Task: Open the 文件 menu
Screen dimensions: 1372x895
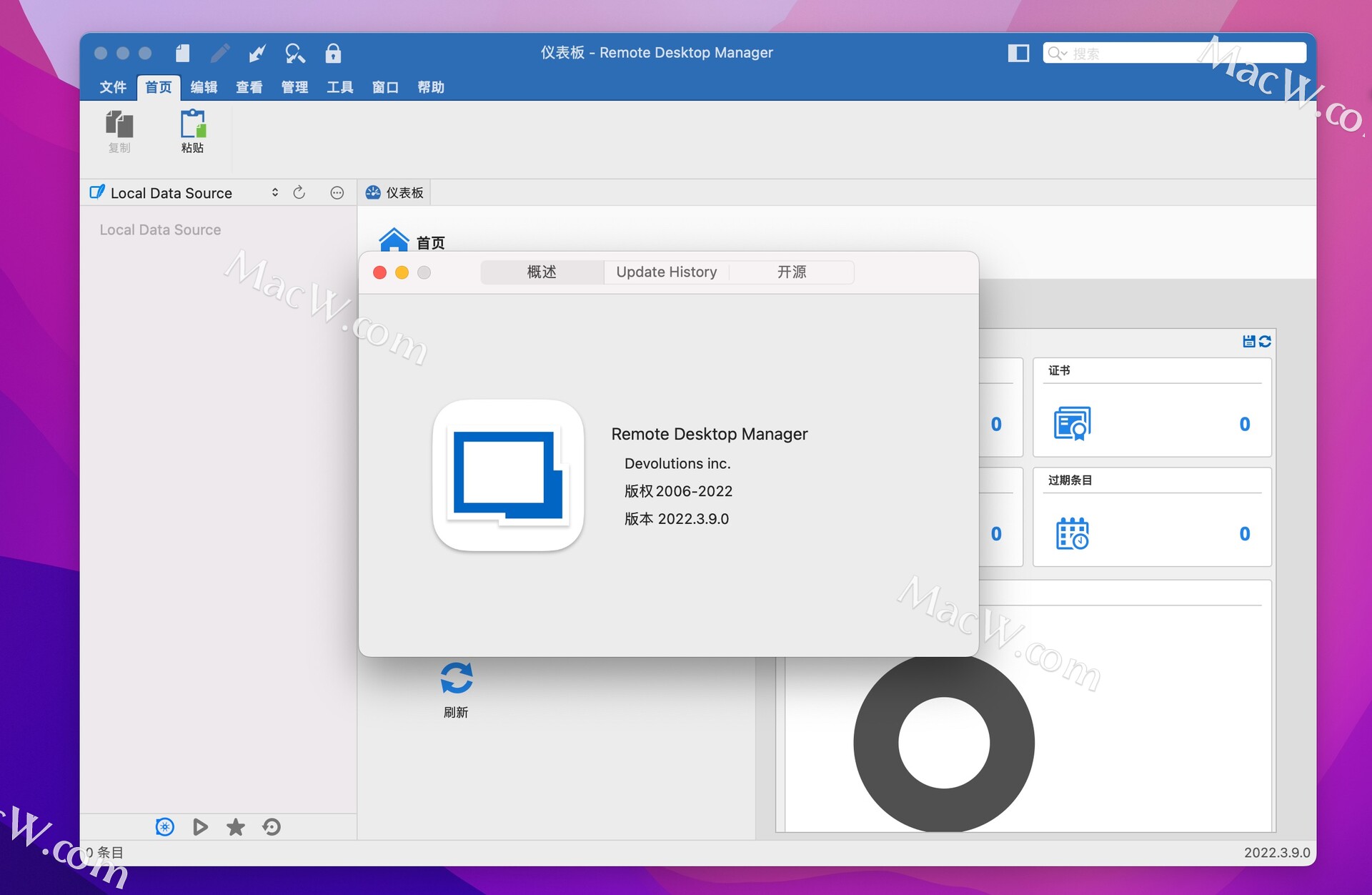Action: pos(113,87)
